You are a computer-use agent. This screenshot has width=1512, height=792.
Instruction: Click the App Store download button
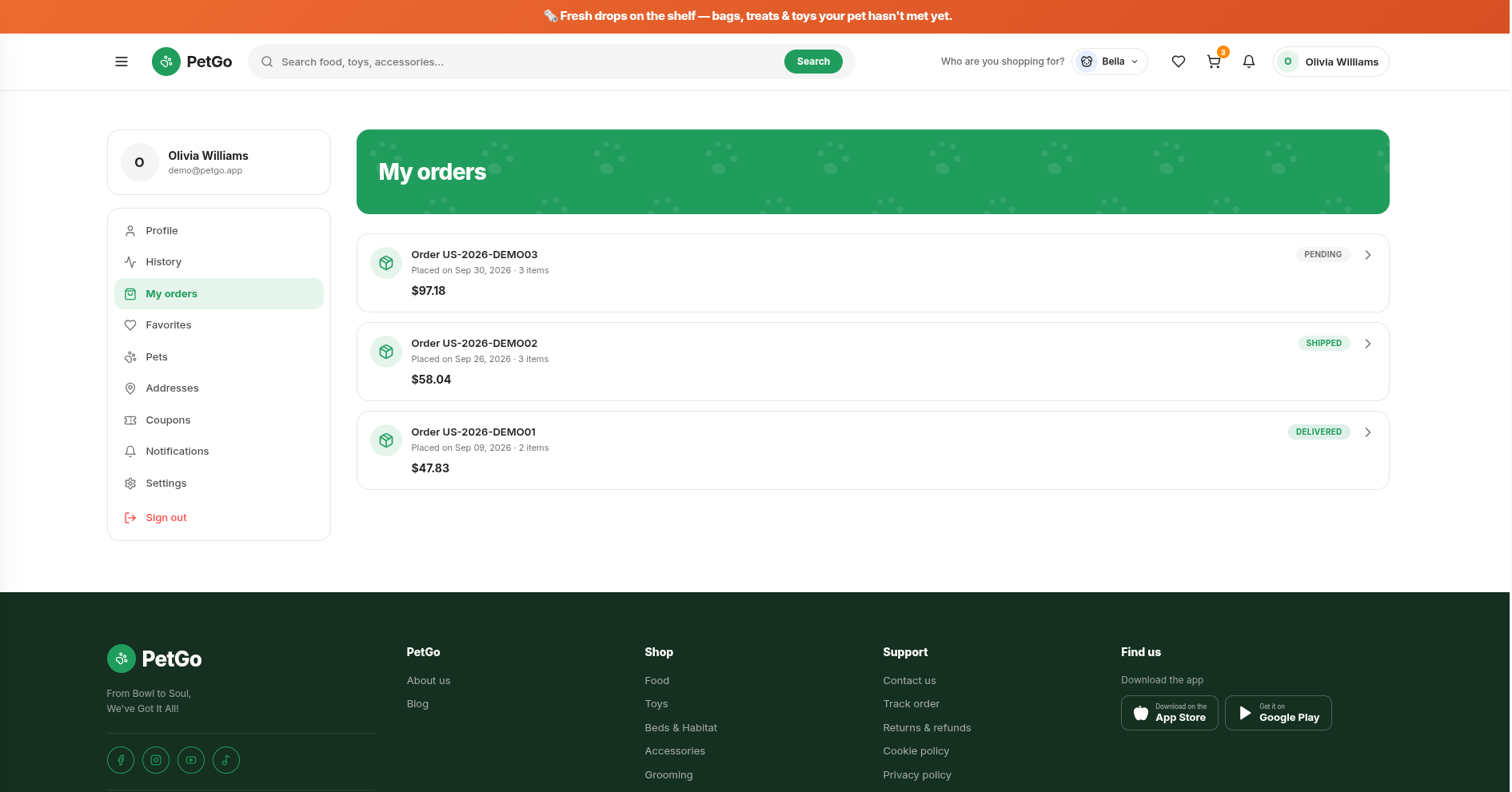pyautogui.click(x=1170, y=713)
